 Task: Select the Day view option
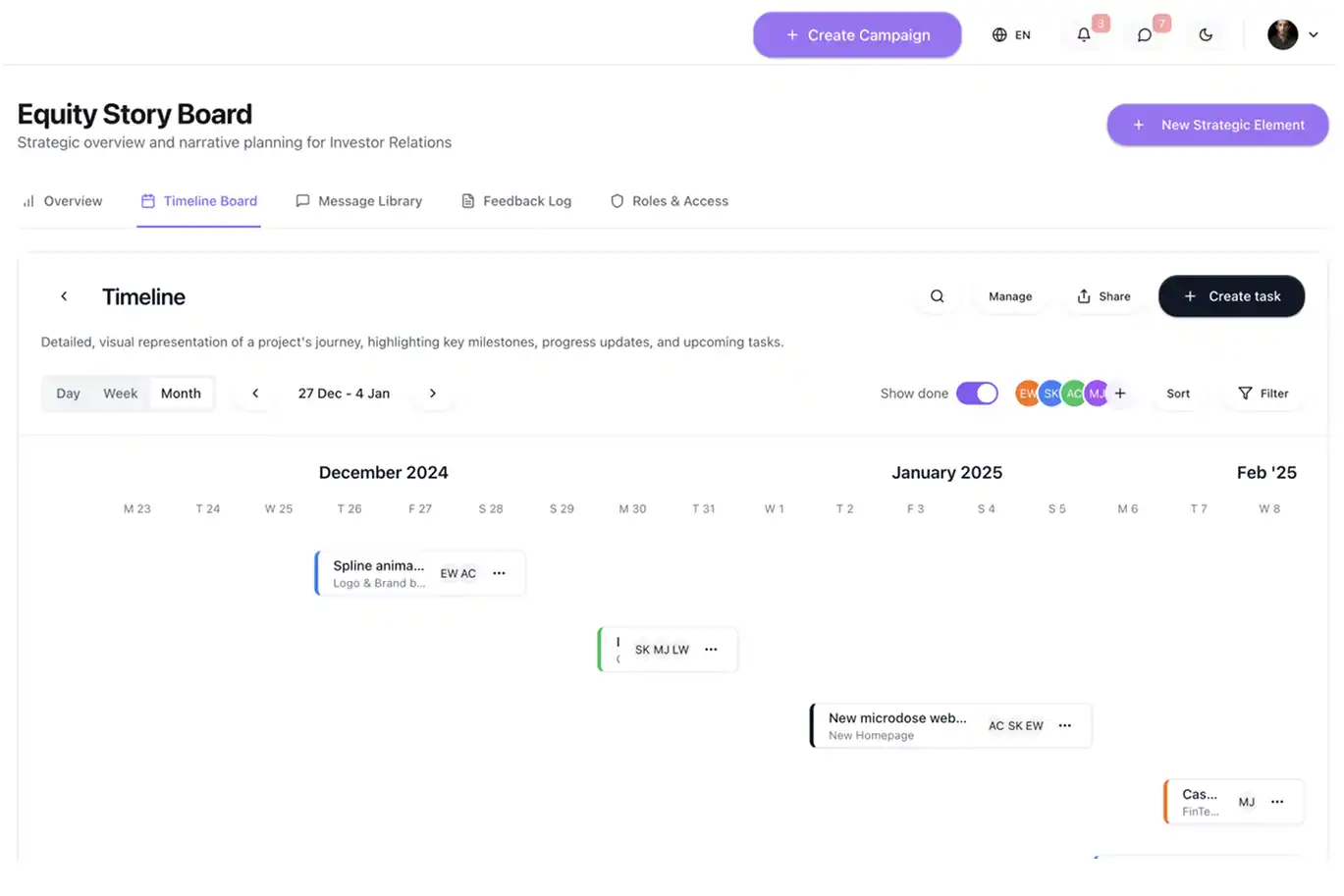(68, 394)
